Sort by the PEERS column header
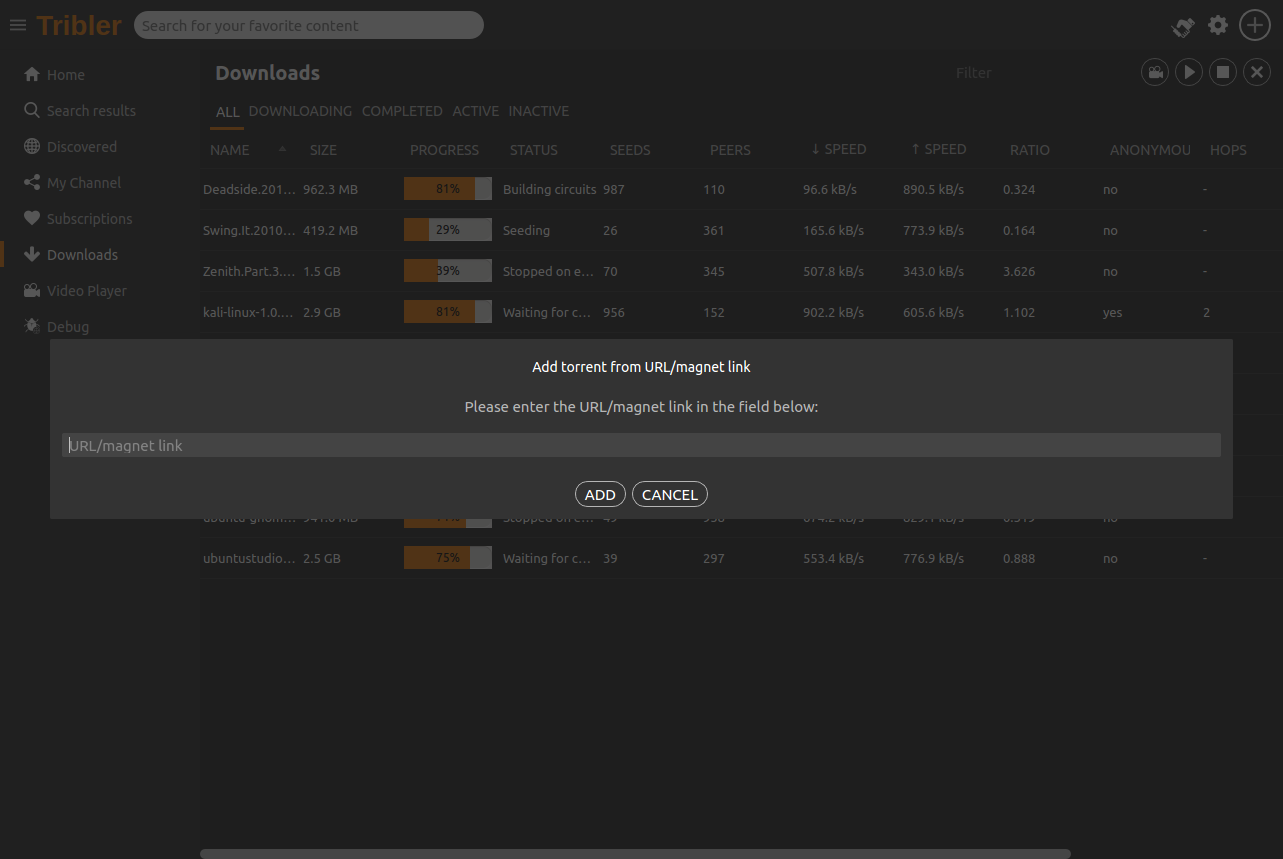The height and width of the screenshot is (859, 1283). pos(730,150)
